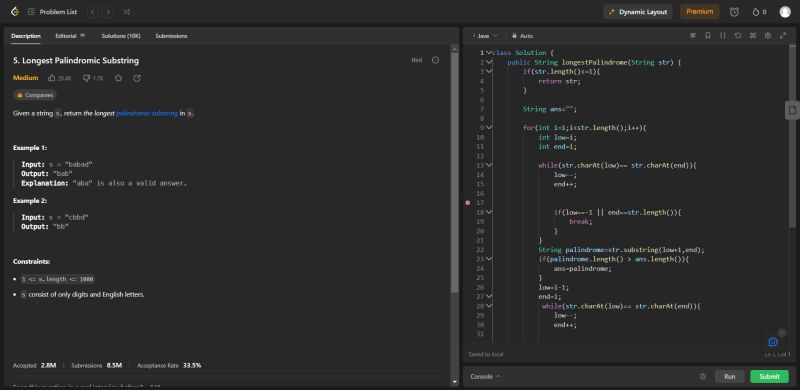Click the Acceptance Rate 33.5% stat

coord(169,365)
